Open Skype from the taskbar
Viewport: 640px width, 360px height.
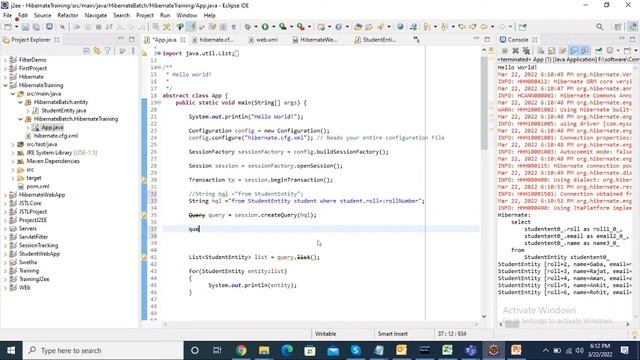tap(356, 350)
